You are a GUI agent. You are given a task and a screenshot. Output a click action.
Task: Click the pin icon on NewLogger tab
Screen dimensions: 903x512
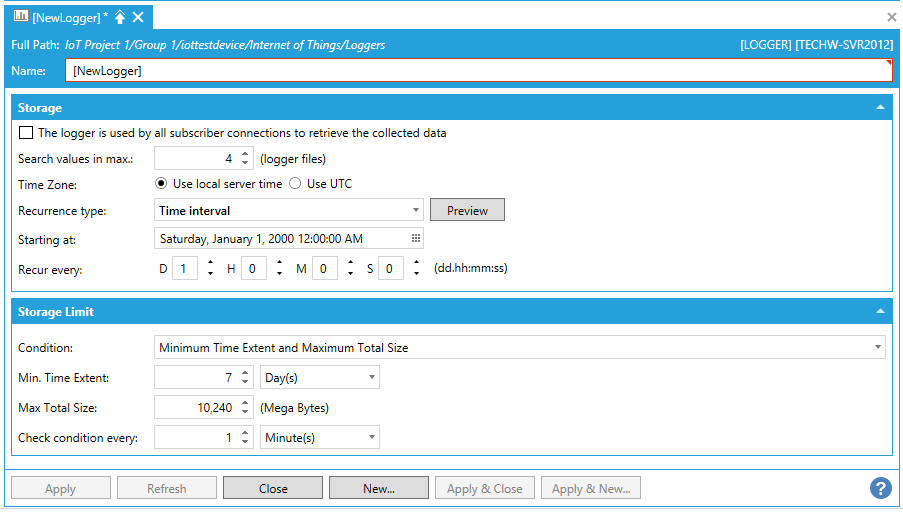(120, 17)
